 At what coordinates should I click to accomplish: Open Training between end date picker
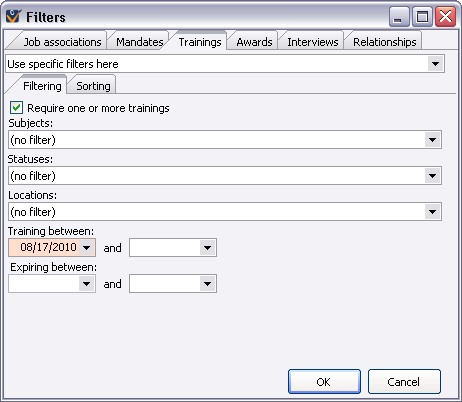tap(207, 248)
